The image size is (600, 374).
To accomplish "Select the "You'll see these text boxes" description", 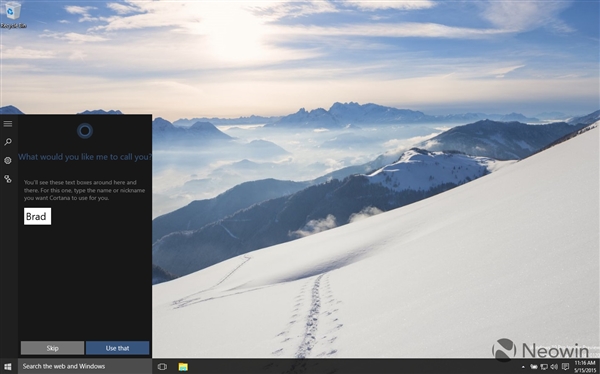I will (x=85, y=190).
